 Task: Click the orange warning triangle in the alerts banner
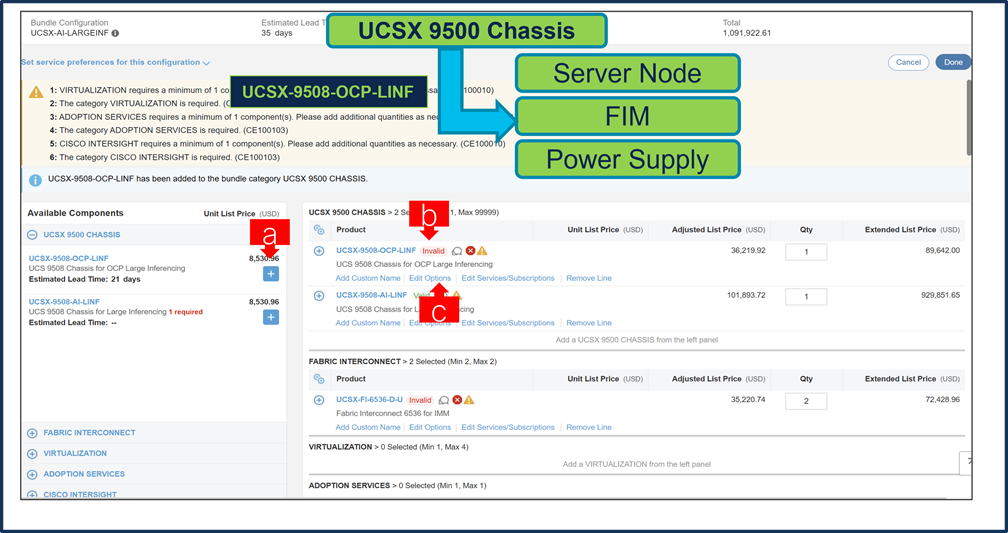coord(36,93)
